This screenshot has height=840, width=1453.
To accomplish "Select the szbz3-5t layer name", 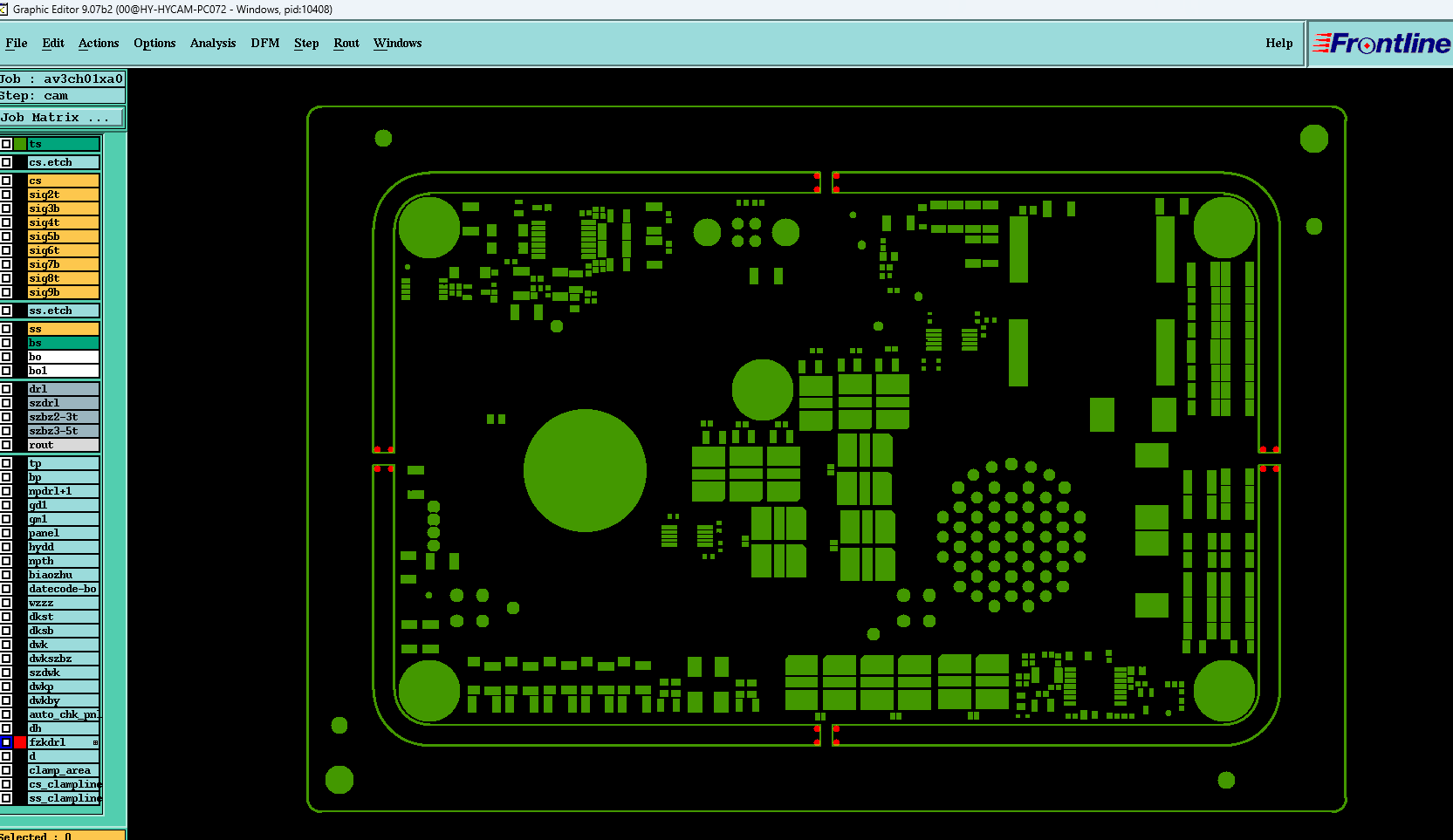I will point(64,431).
